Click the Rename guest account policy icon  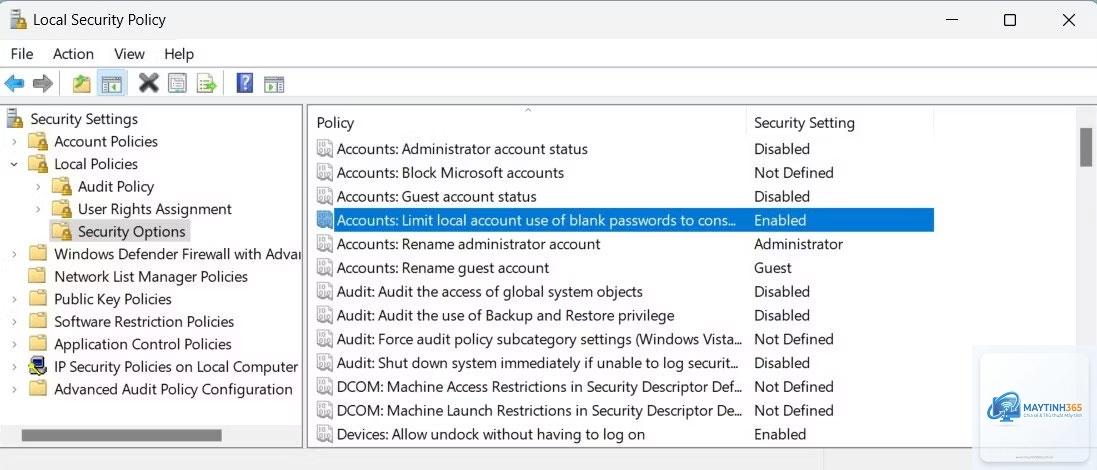(324, 268)
